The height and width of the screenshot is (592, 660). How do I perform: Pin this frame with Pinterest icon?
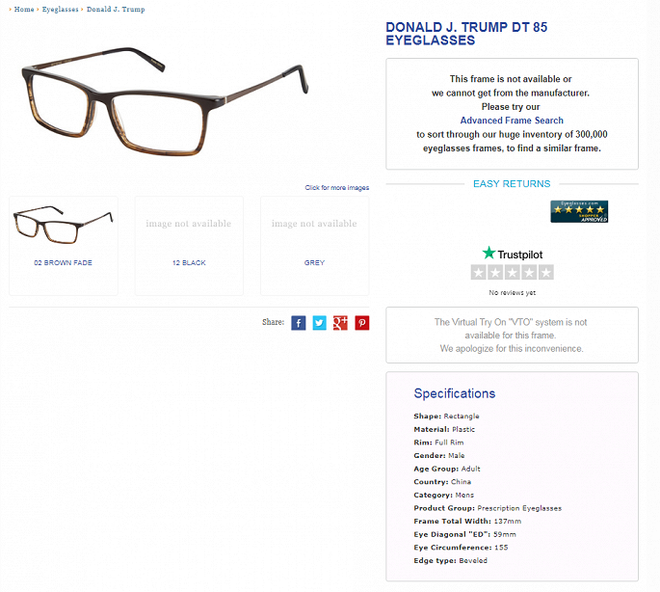(x=362, y=323)
